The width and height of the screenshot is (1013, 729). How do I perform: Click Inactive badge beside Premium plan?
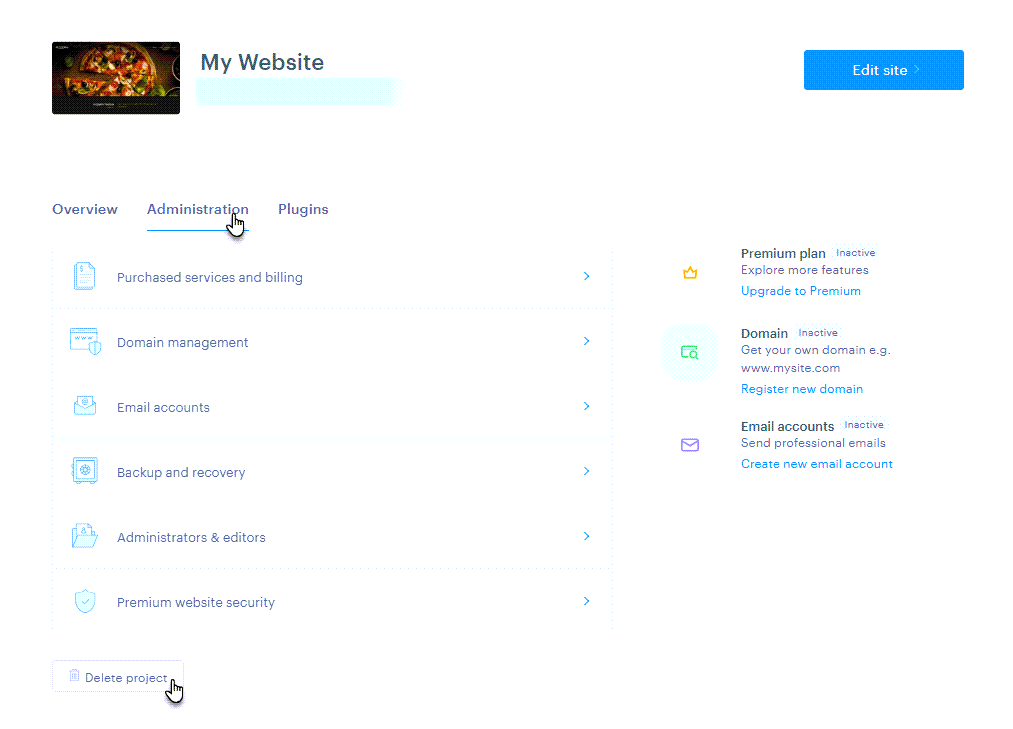tap(855, 253)
